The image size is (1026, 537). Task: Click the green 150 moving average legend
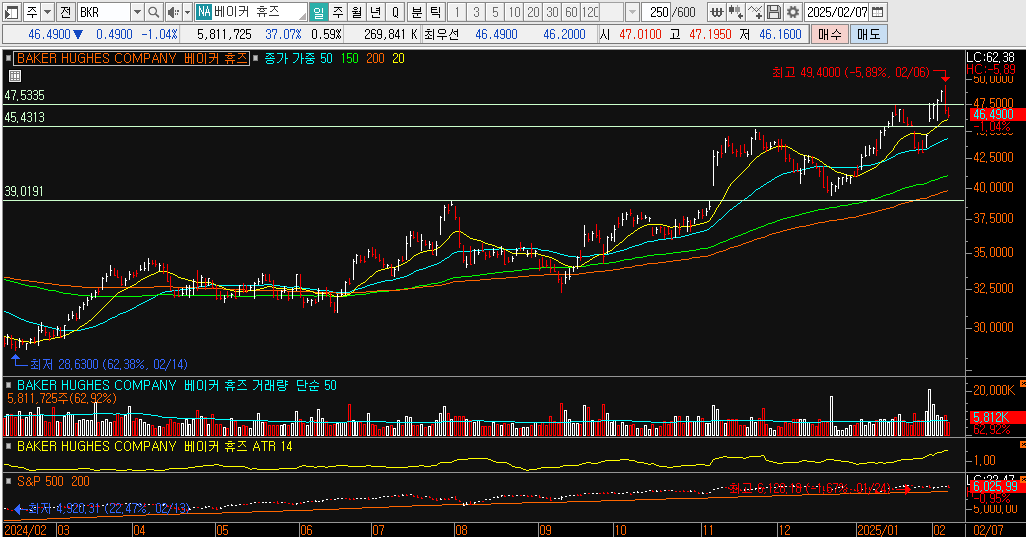[x=349, y=59]
